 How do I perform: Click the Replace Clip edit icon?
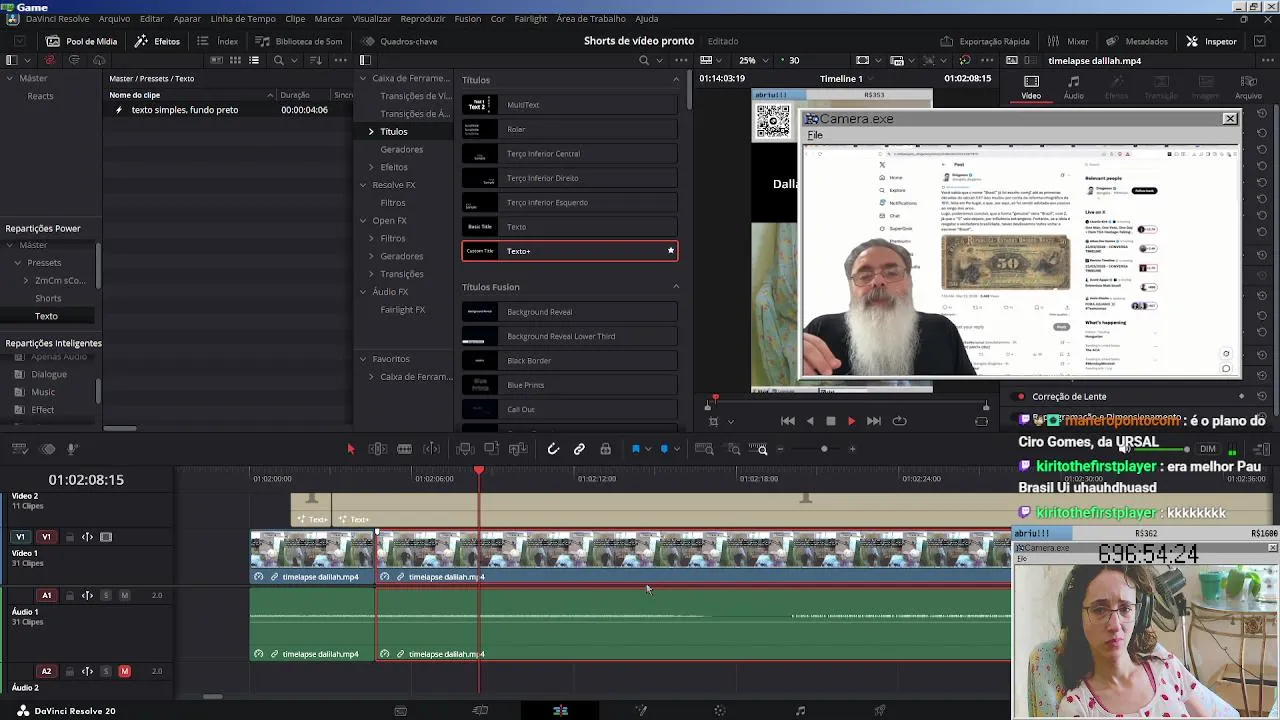click(x=518, y=449)
